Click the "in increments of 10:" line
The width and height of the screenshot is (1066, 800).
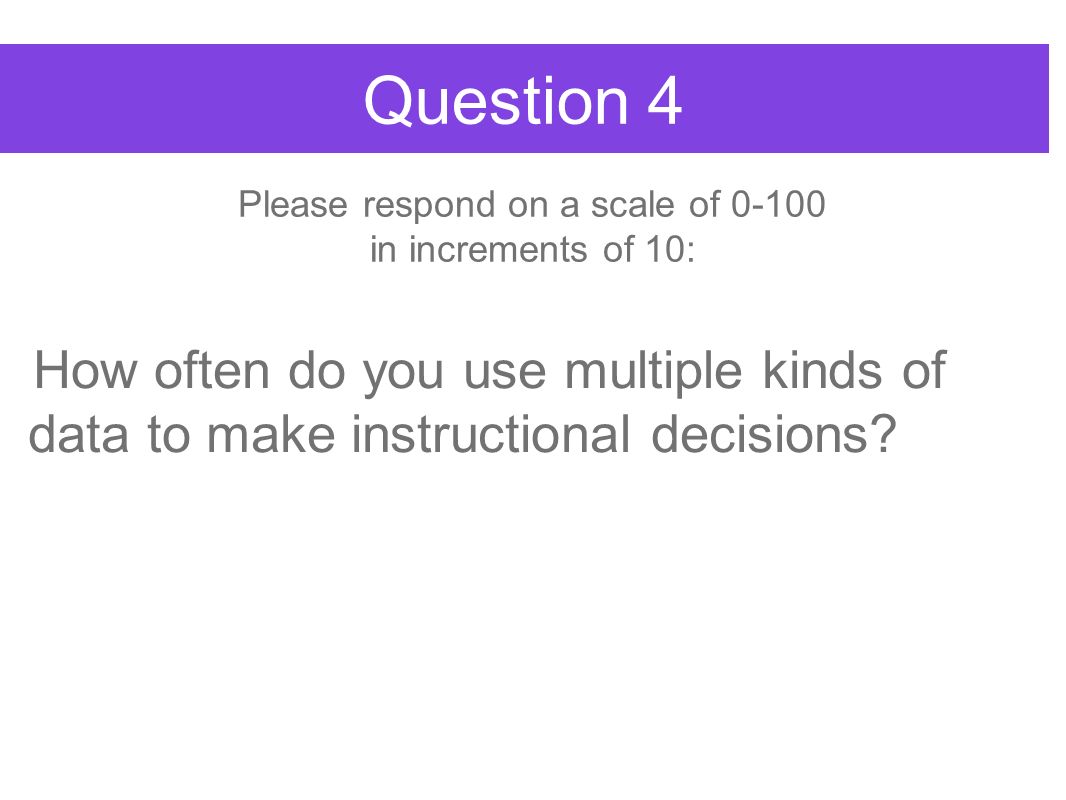[532, 249]
